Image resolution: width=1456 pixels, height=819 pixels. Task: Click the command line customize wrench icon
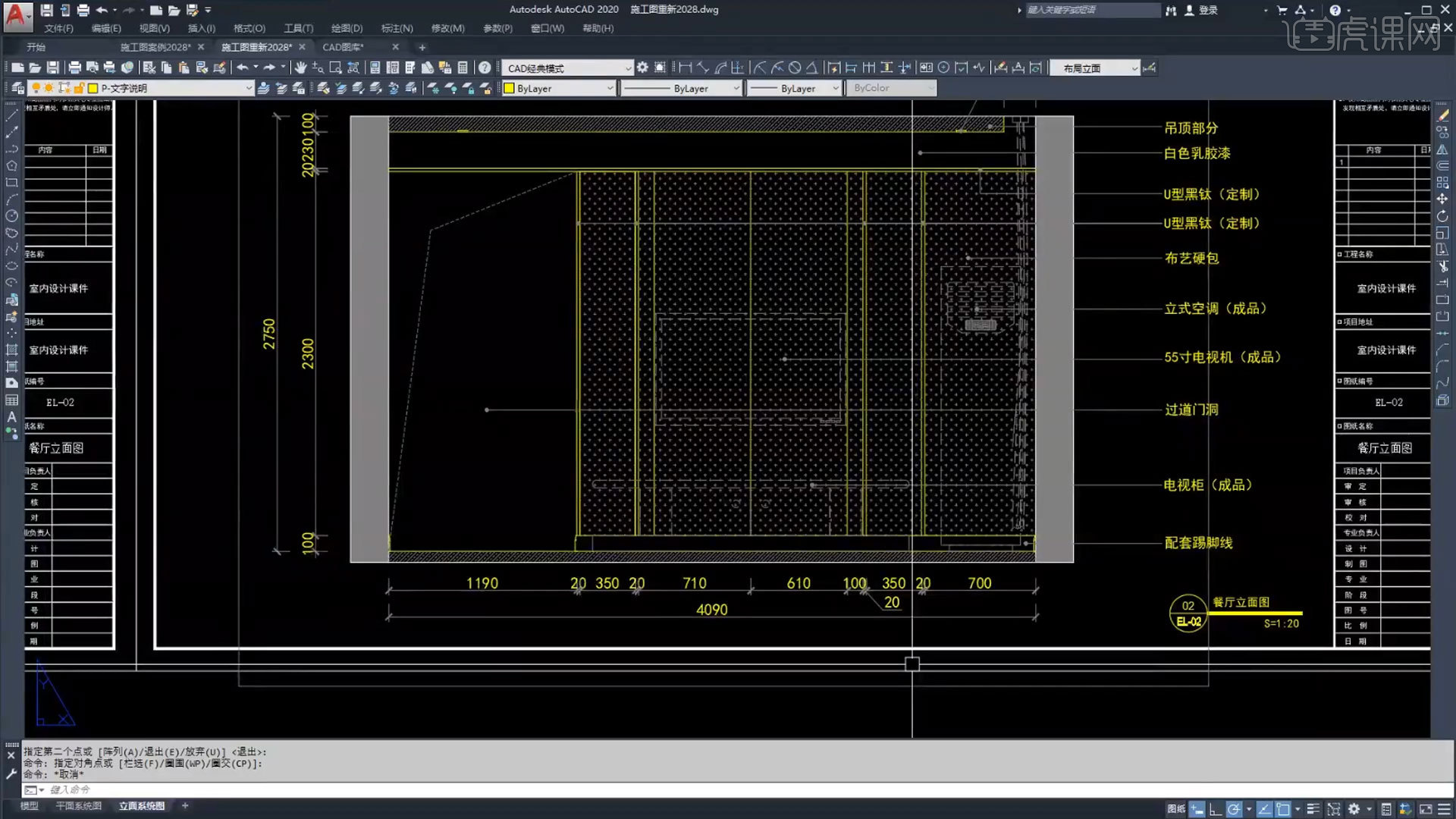pyautogui.click(x=11, y=774)
